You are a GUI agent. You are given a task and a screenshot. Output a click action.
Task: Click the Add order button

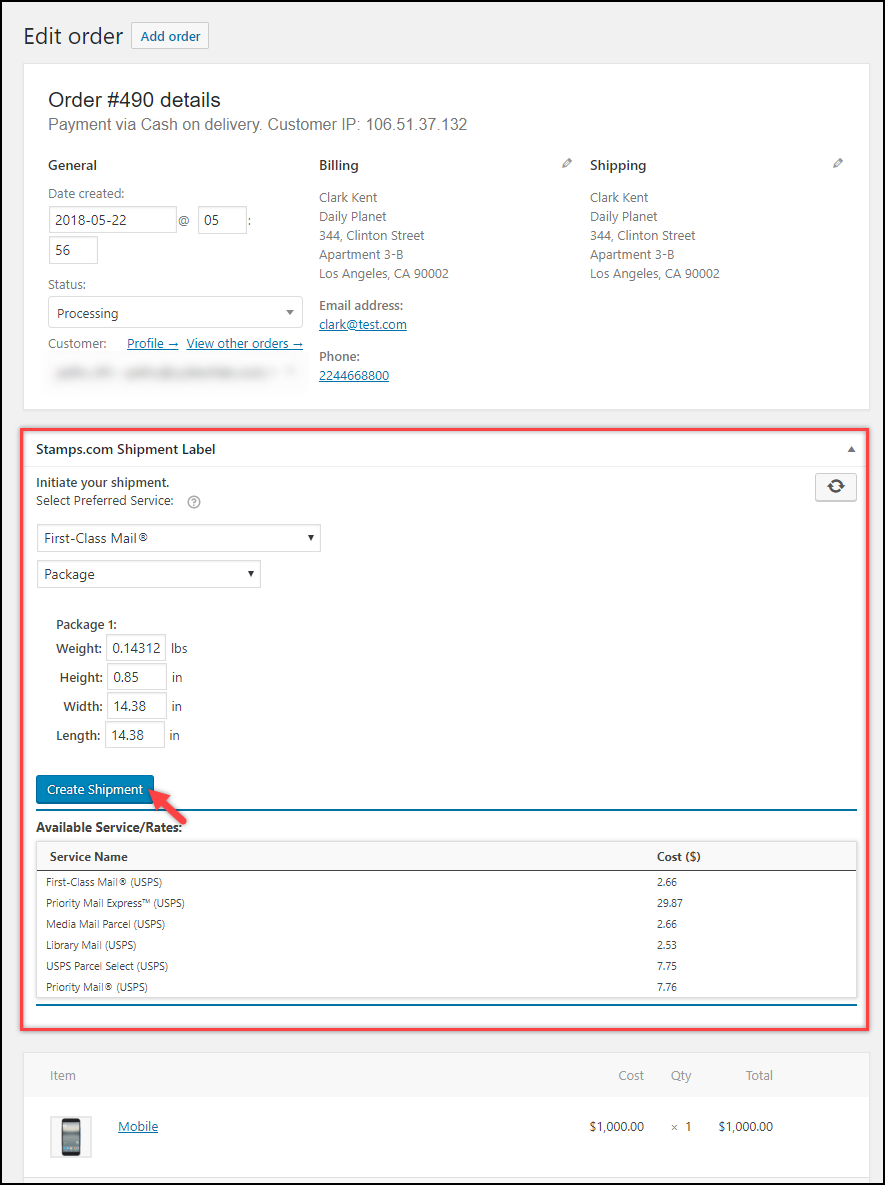[x=170, y=36]
